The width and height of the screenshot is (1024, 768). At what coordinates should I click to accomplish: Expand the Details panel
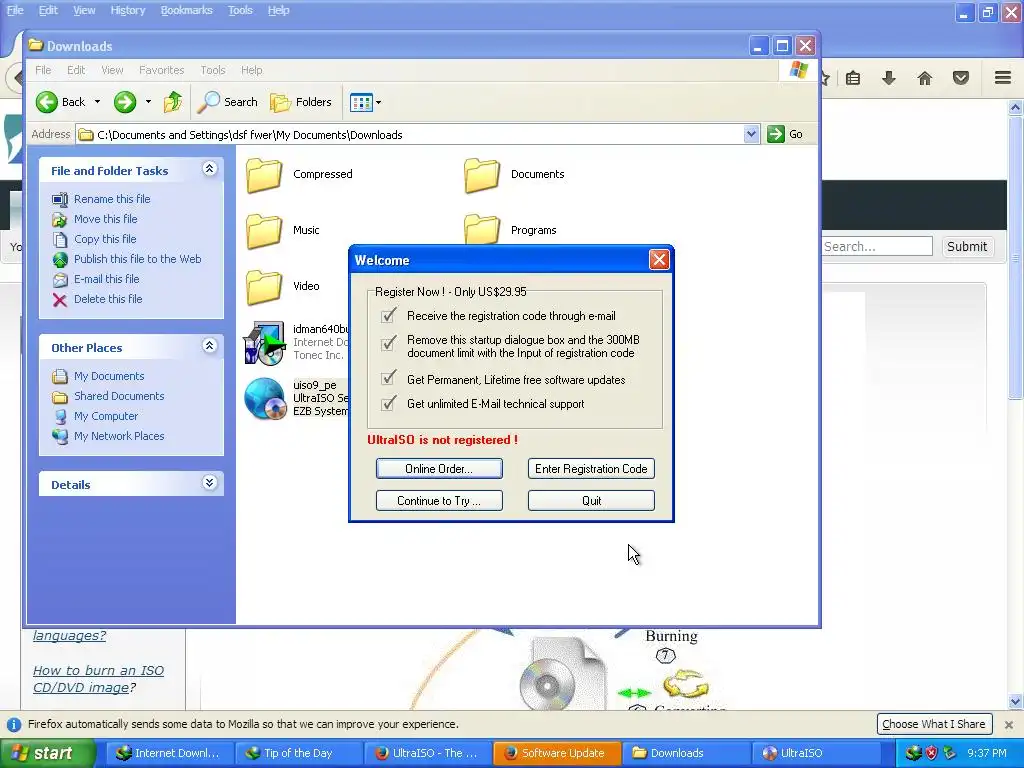point(210,483)
